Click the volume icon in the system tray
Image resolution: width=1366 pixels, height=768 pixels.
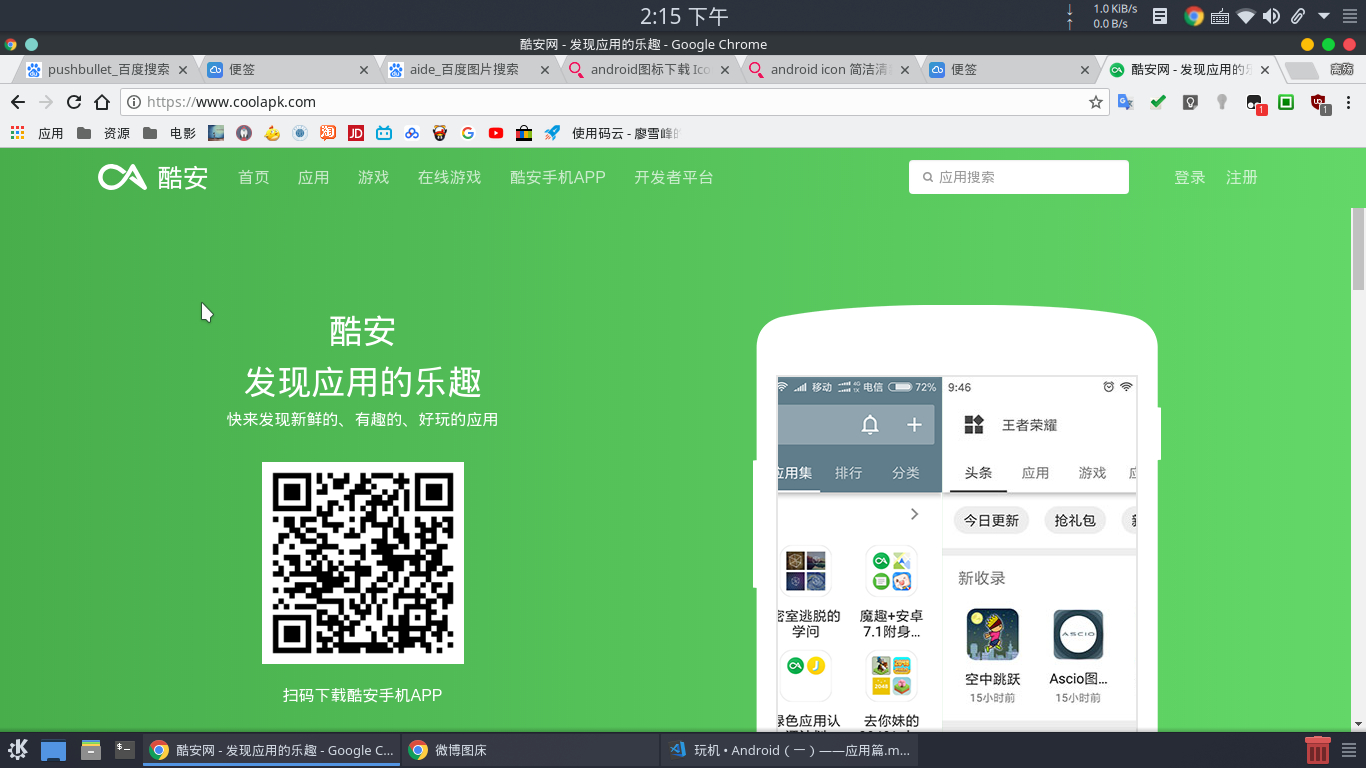[x=1271, y=16]
